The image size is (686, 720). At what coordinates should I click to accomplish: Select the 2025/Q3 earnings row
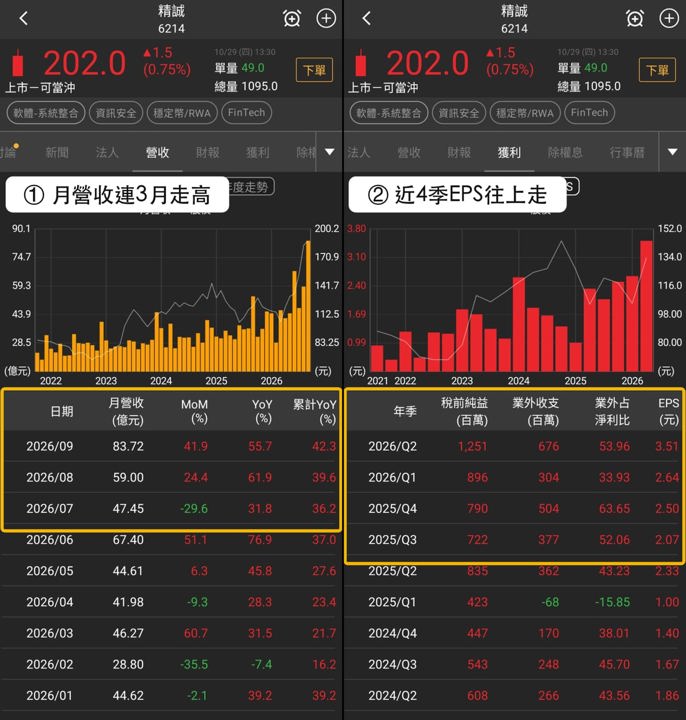point(514,540)
